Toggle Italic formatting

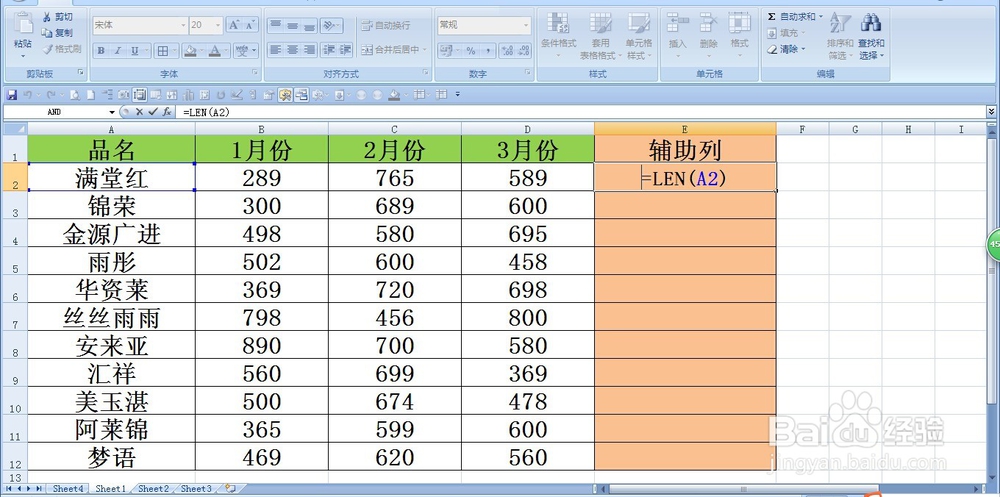117,50
